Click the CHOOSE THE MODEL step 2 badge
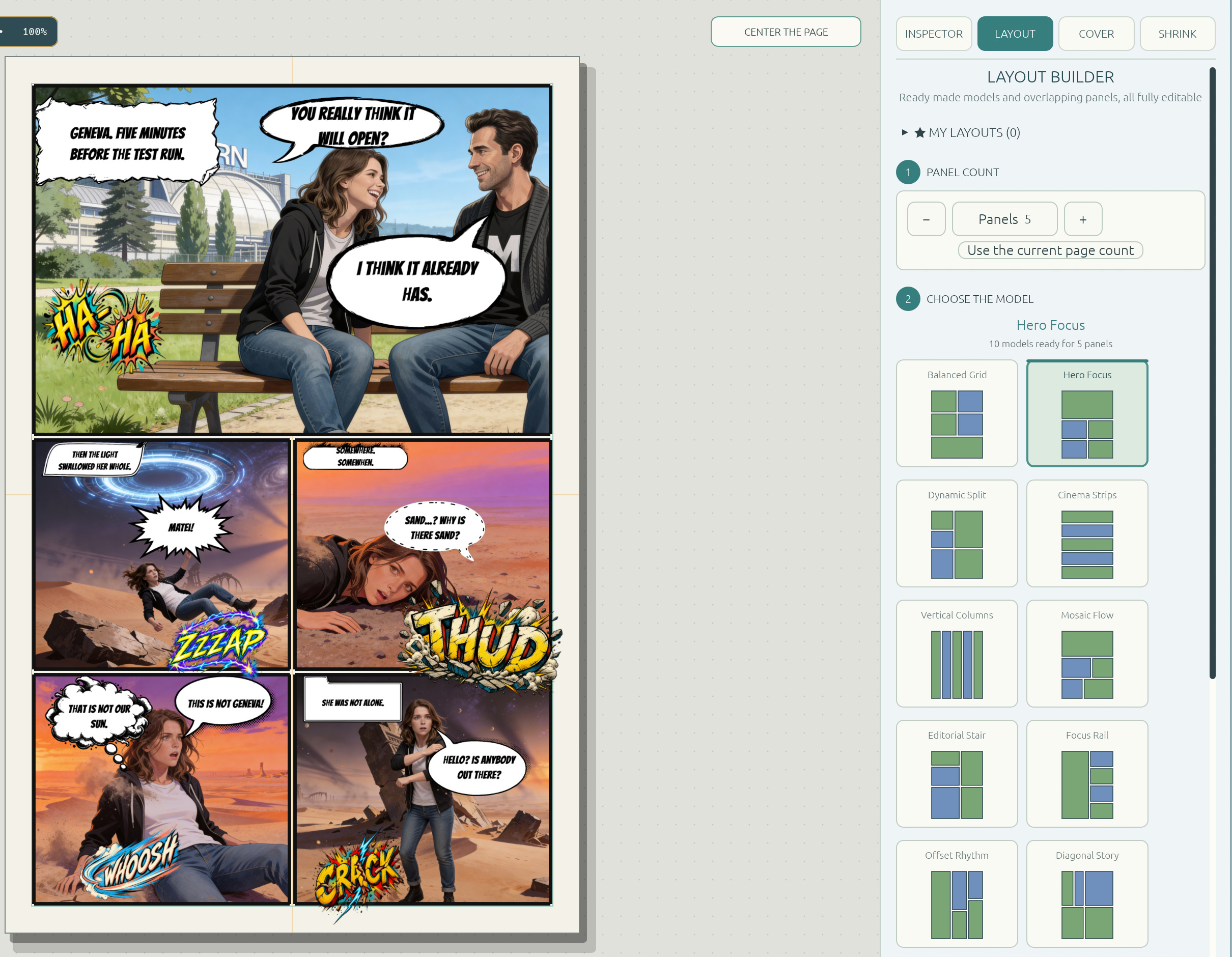This screenshot has width=1232, height=957. click(908, 299)
